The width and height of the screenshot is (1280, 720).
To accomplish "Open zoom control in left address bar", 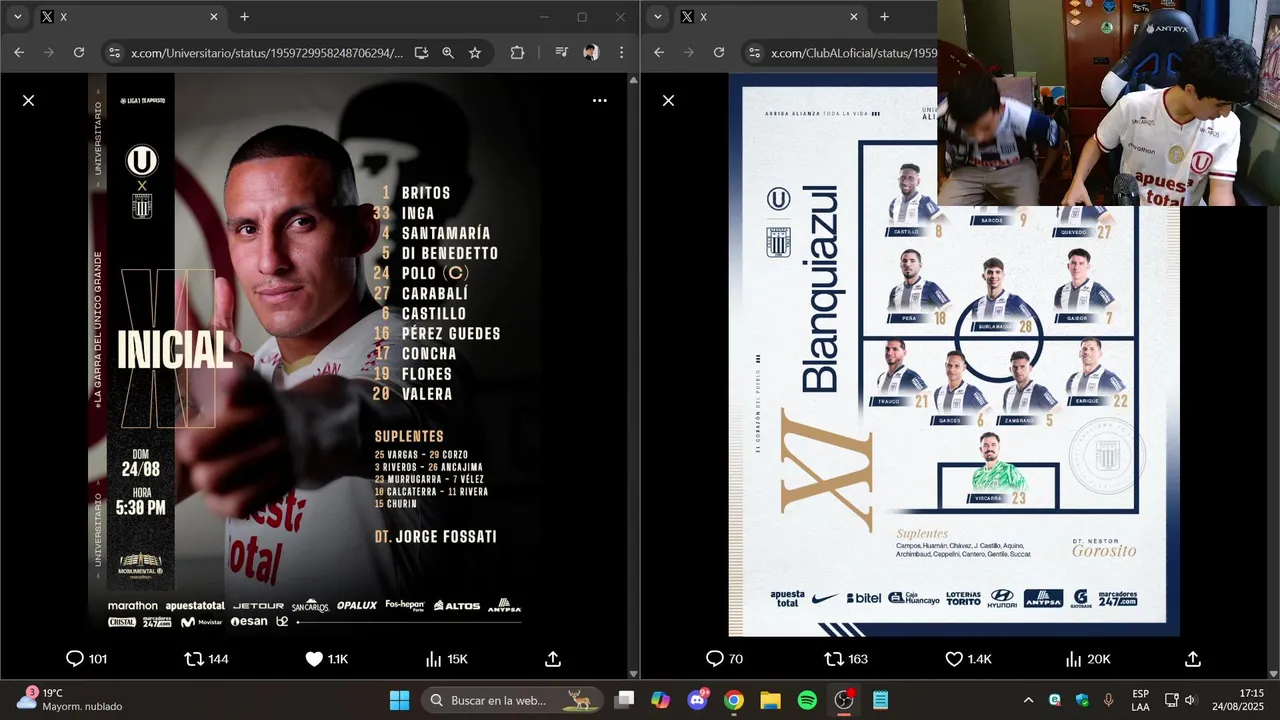I will pyautogui.click(x=448, y=52).
